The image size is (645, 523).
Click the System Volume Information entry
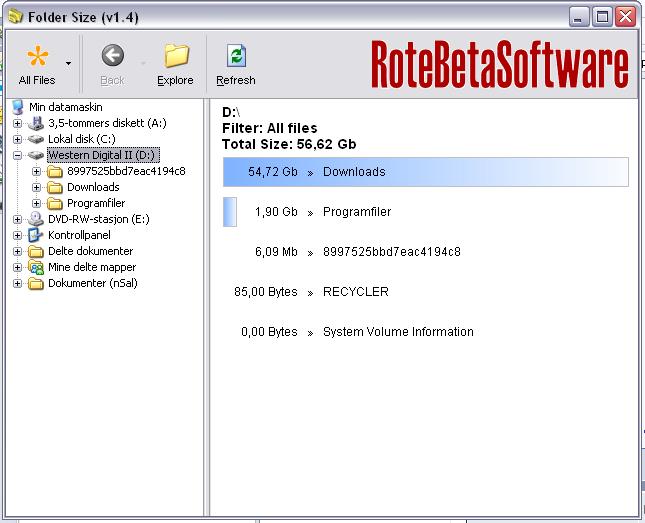(397, 332)
